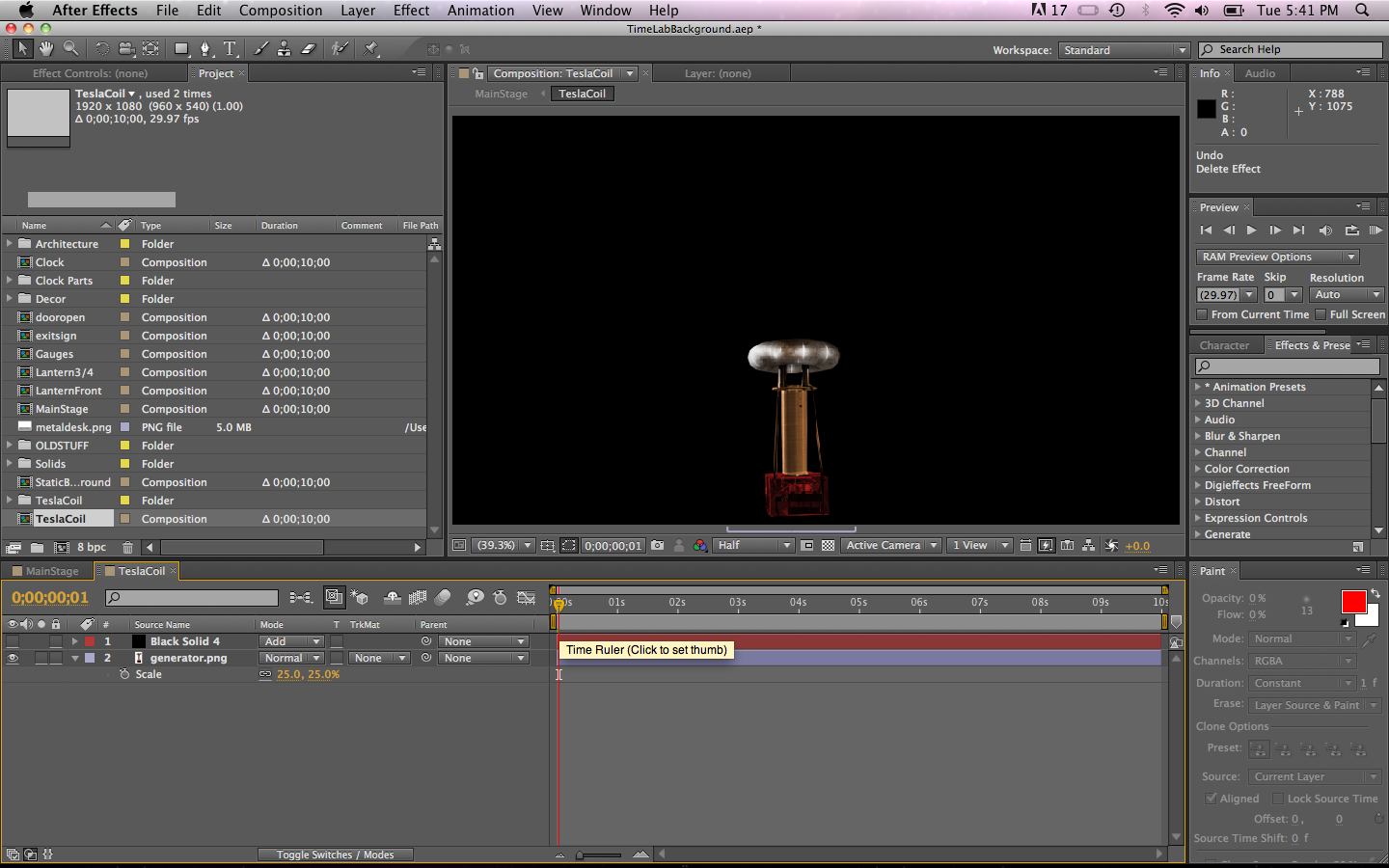Screen dimensions: 1389x868
Task: Play the composition preview
Action: coord(1252,231)
